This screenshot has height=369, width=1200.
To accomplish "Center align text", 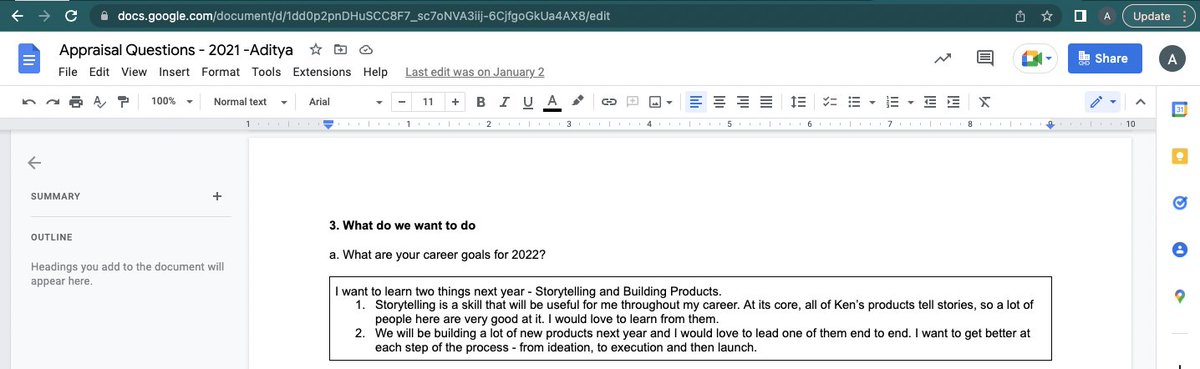I will pyautogui.click(x=719, y=101).
